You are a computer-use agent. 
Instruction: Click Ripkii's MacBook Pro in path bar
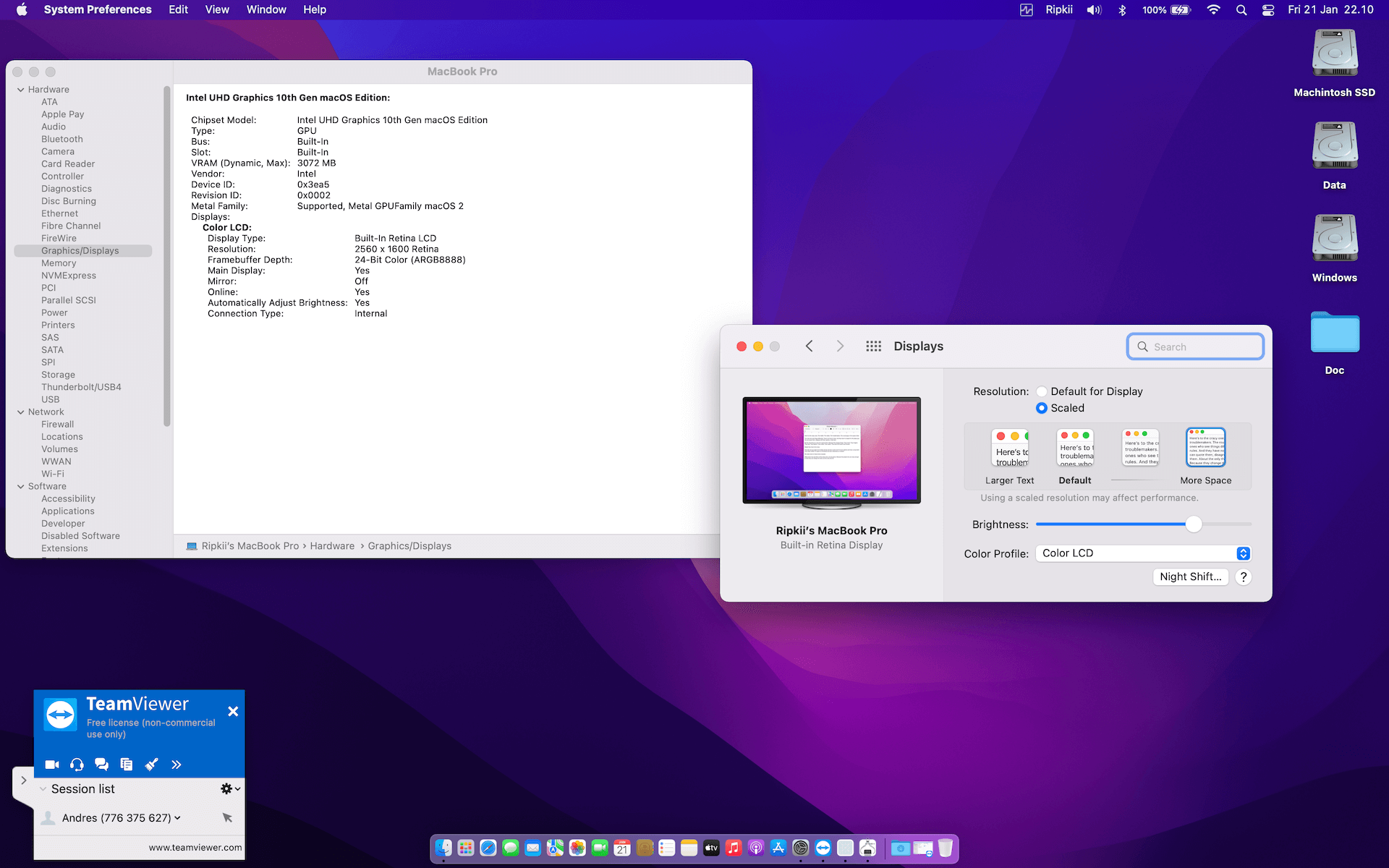[250, 546]
